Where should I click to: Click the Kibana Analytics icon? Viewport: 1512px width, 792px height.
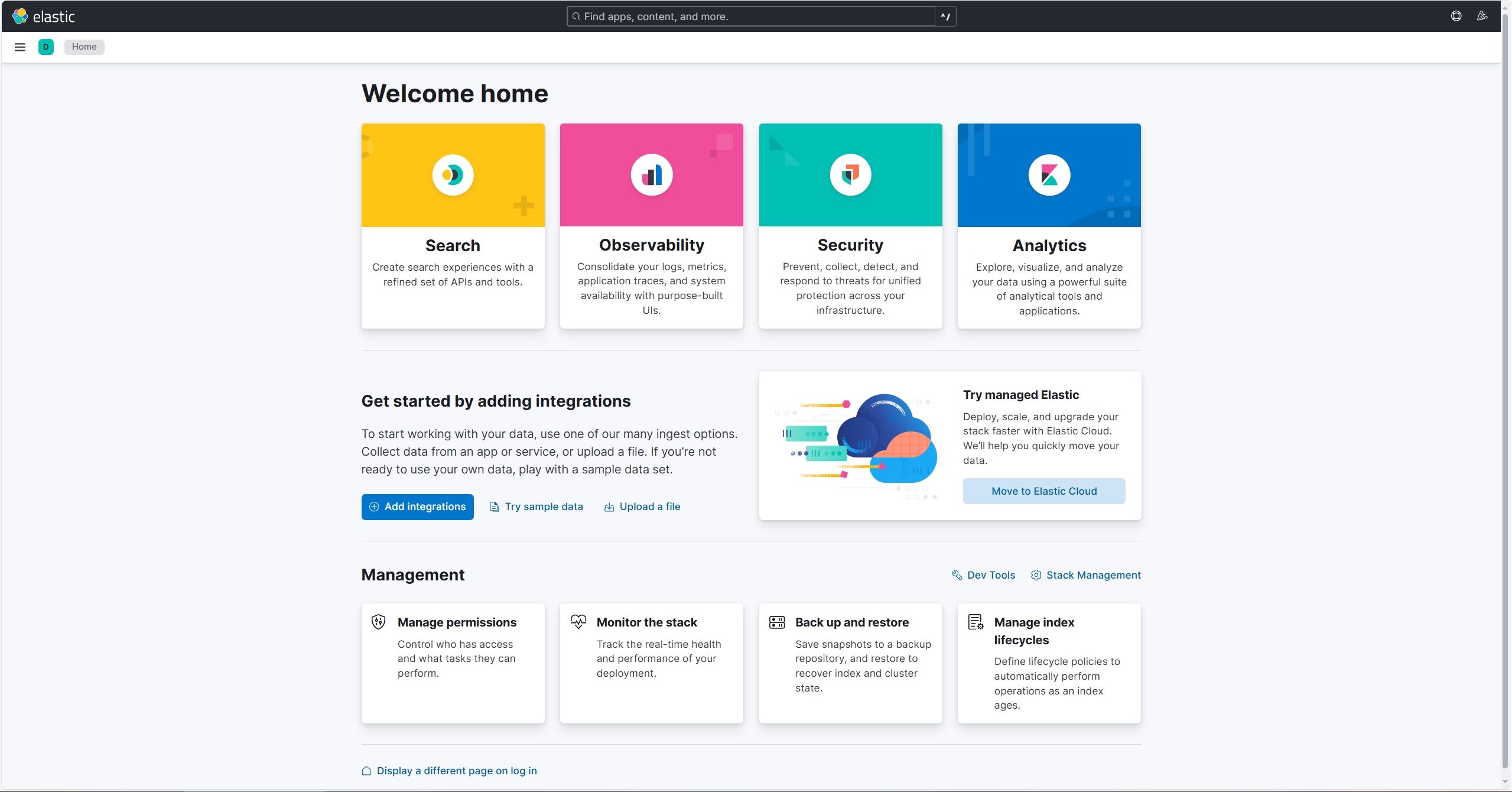pos(1049,175)
